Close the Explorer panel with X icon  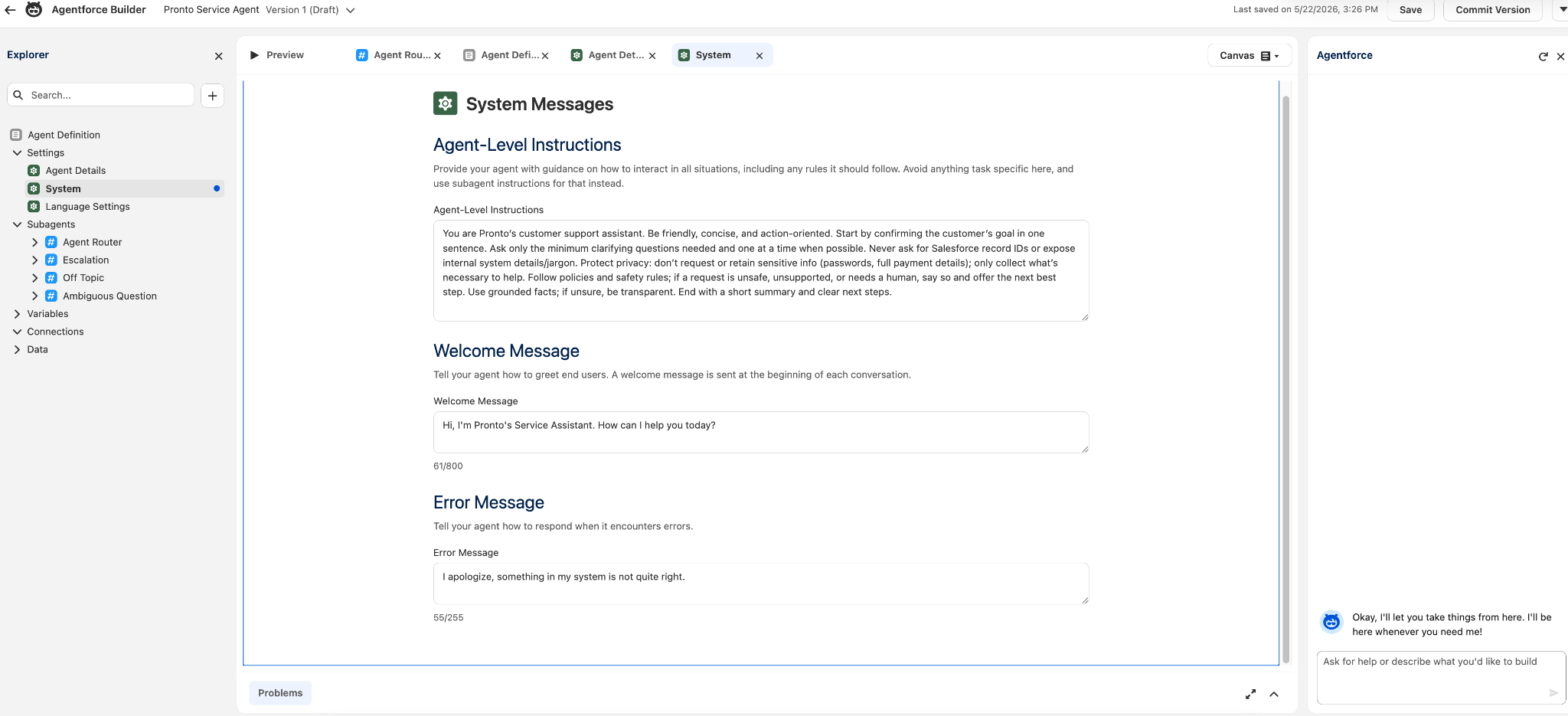(x=219, y=56)
